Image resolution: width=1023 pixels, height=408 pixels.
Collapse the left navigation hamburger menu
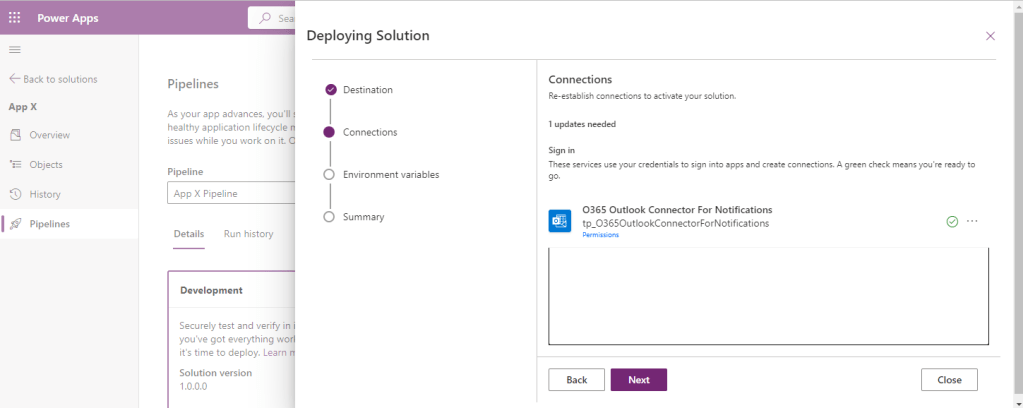click(14, 49)
